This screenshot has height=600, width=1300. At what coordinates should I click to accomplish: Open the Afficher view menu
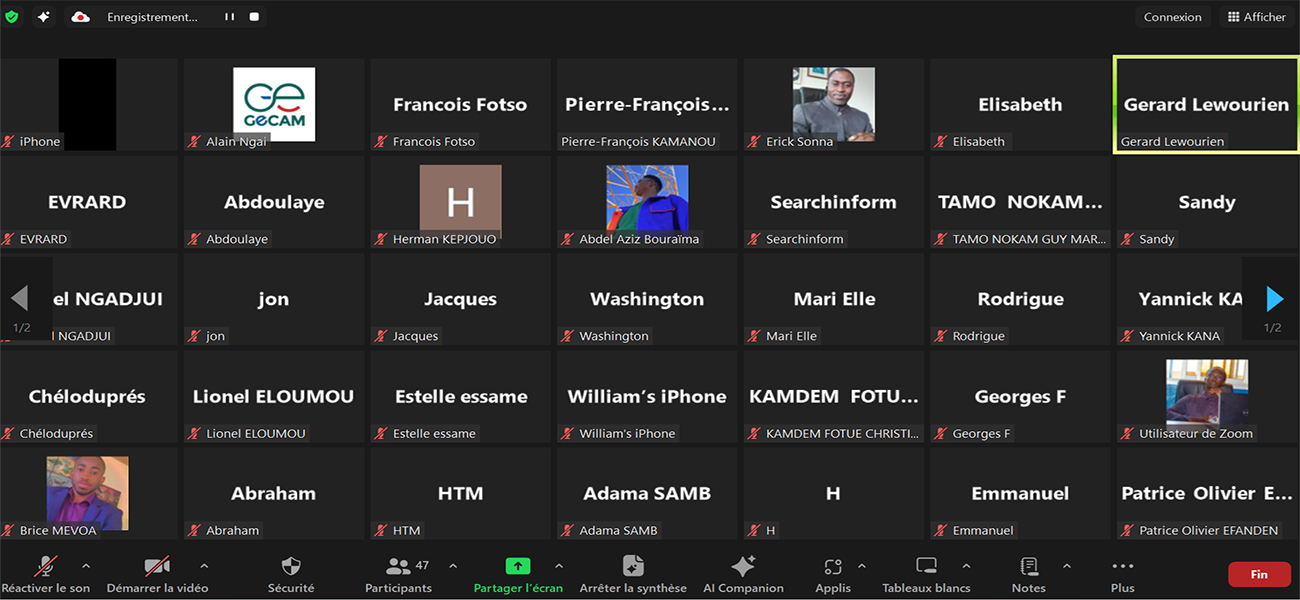(x=1256, y=17)
